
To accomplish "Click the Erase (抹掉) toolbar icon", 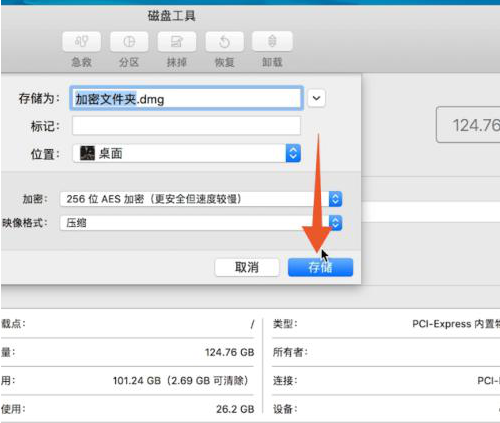I will [177, 42].
